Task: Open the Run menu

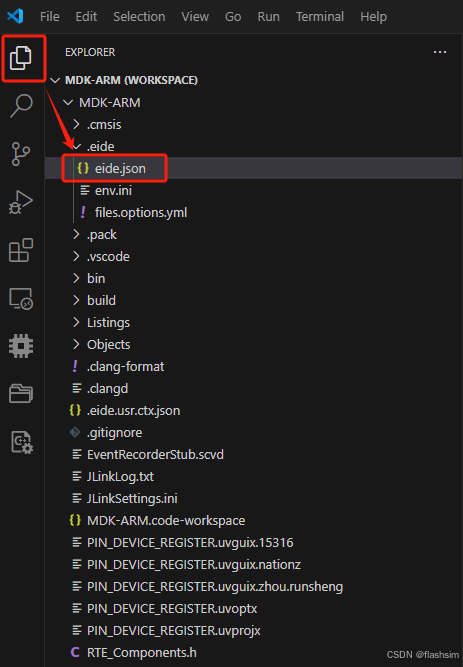Action: (269, 17)
